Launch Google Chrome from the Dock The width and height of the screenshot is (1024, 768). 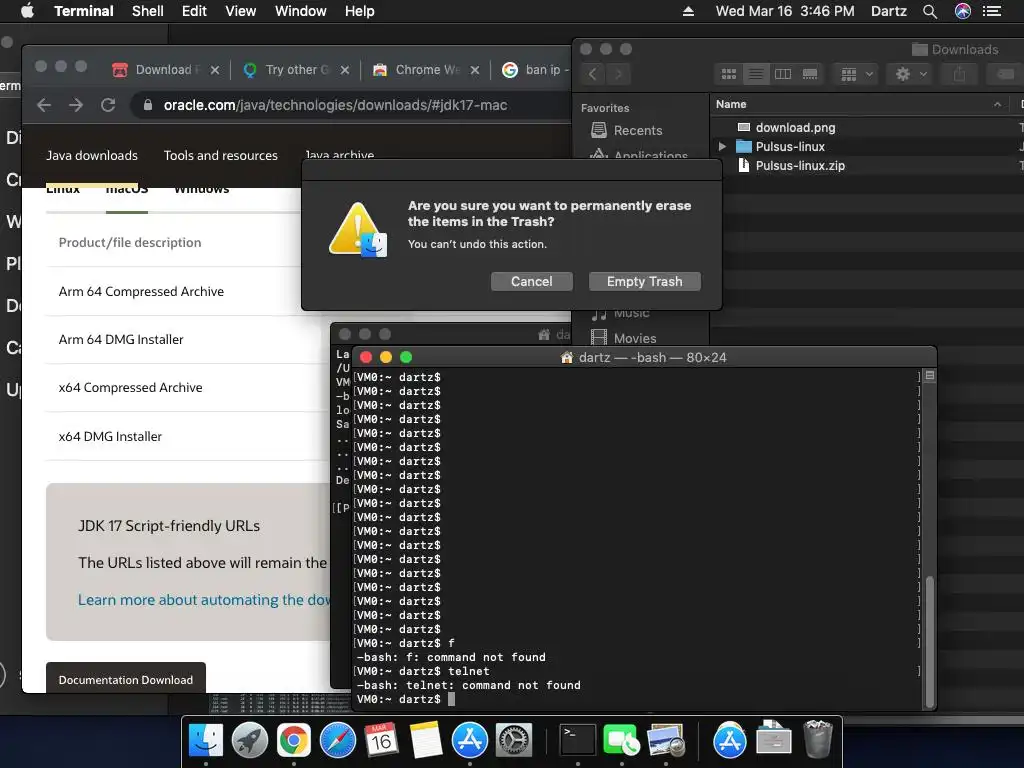(294, 741)
